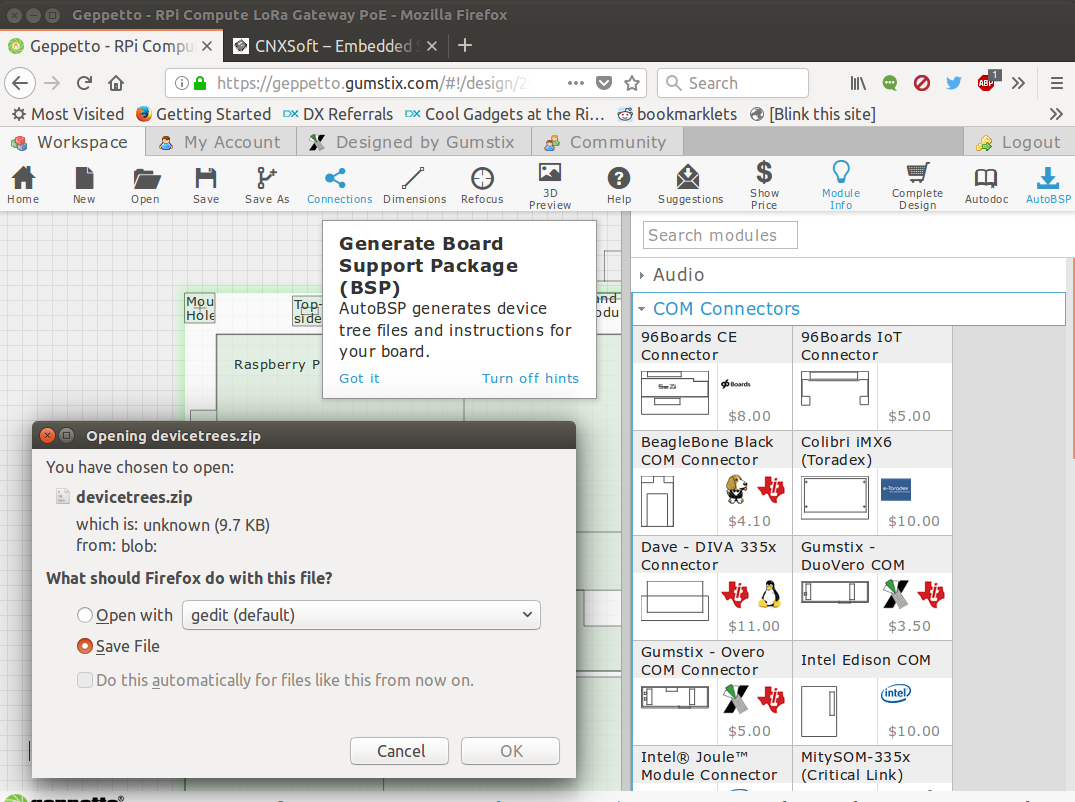
Task: Confirm download with OK button
Action: [511, 751]
